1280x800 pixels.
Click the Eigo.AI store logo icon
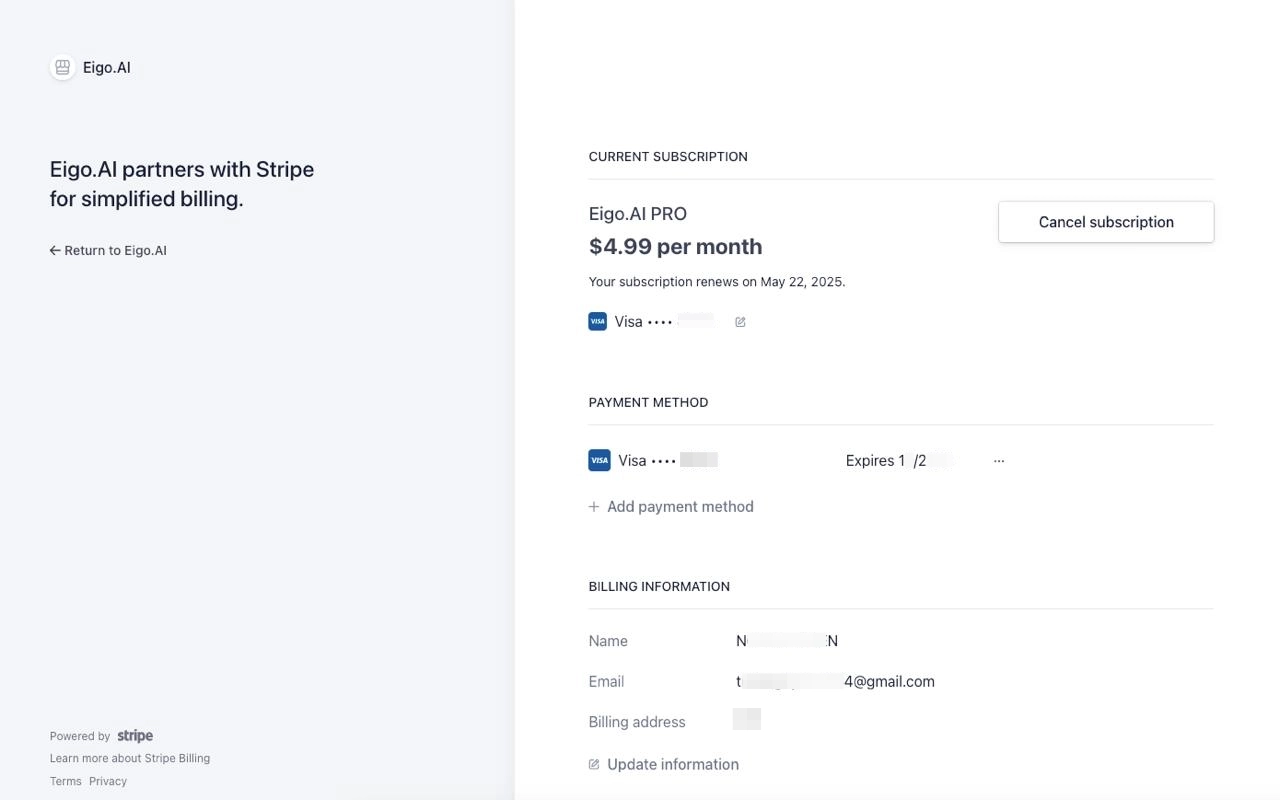click(x=62, y=68)
